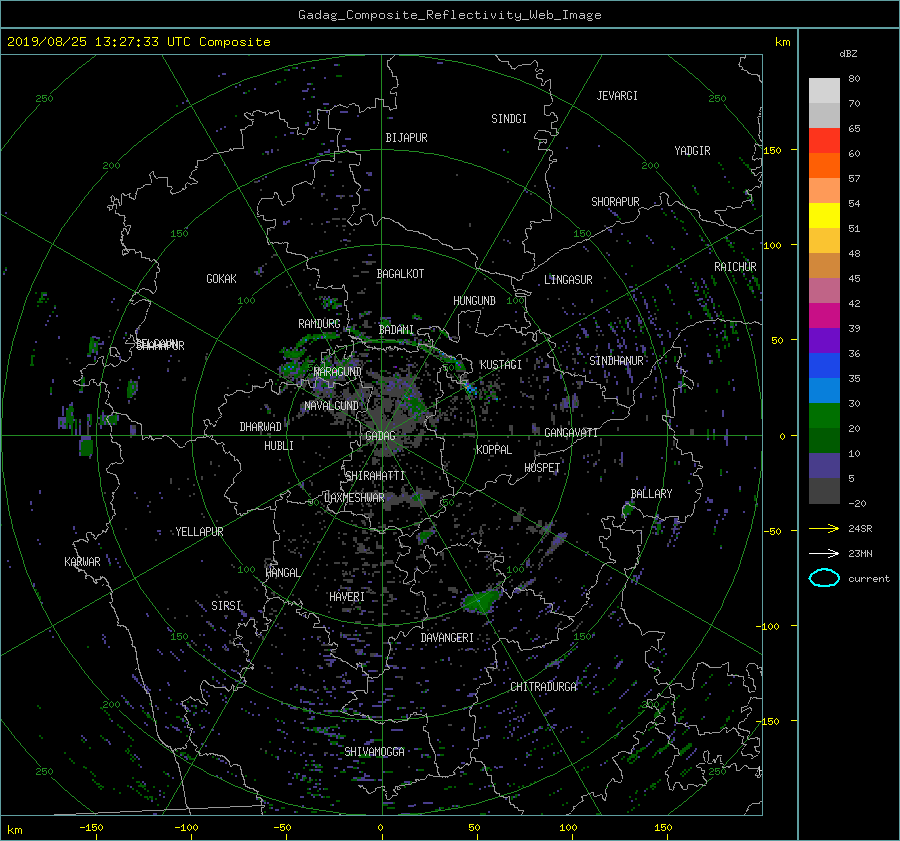Click the bright green 20-30 dBZ legend swatch

[824, 416]
